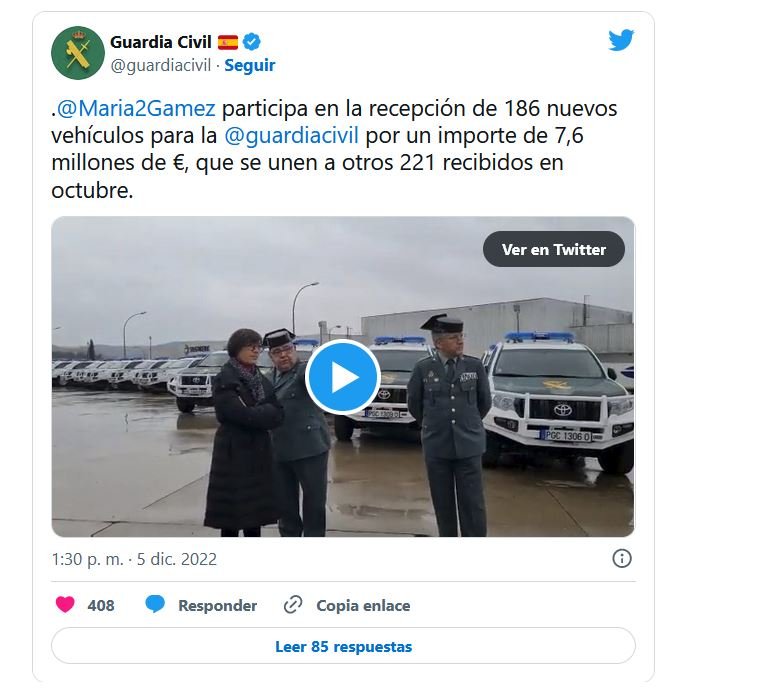Screen dimensions: 760x693
Task: Click the 'Leer 85 respuestas' button
Action: (x=343, y=646)
